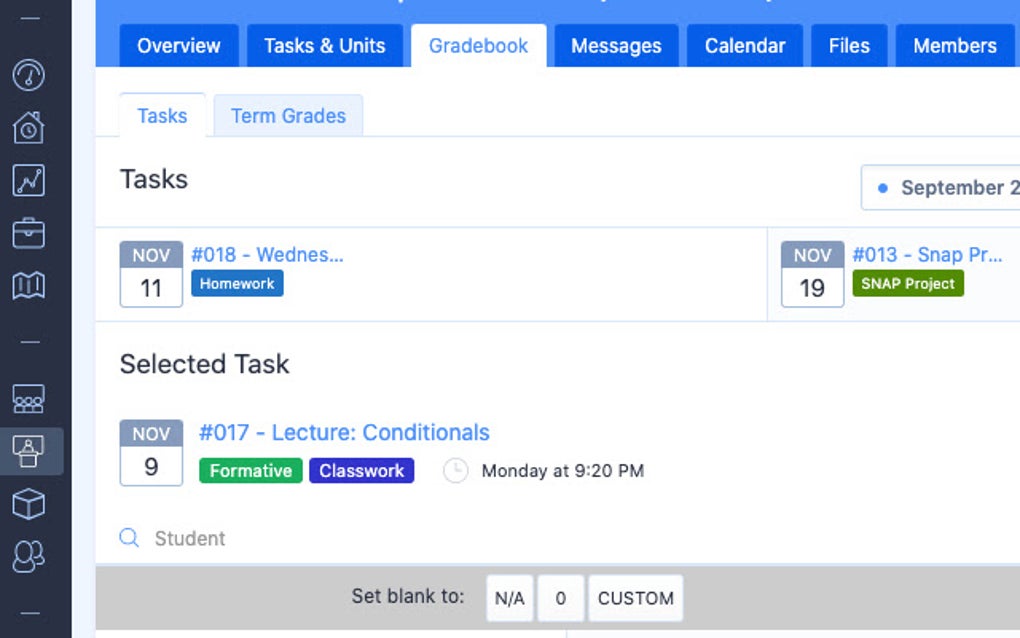Open the curriculum map icon in sidebar
1020x638 pixels.
[x=30, y=285]
